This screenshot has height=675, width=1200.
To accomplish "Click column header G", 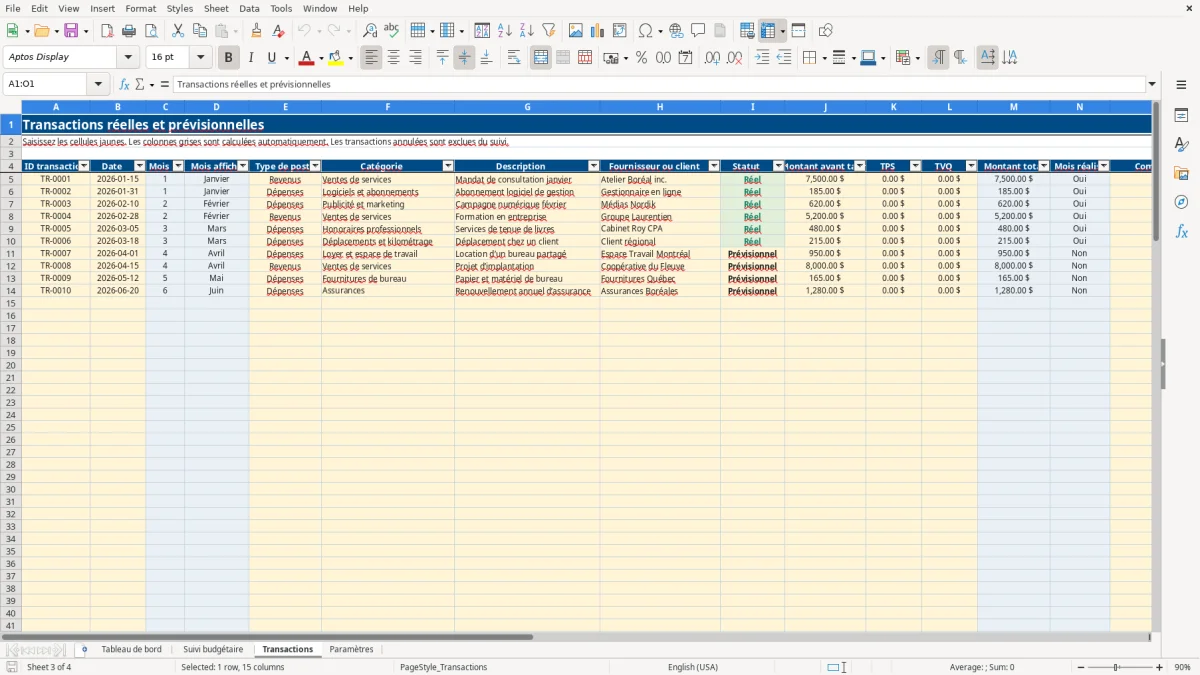I will (527, 106).
